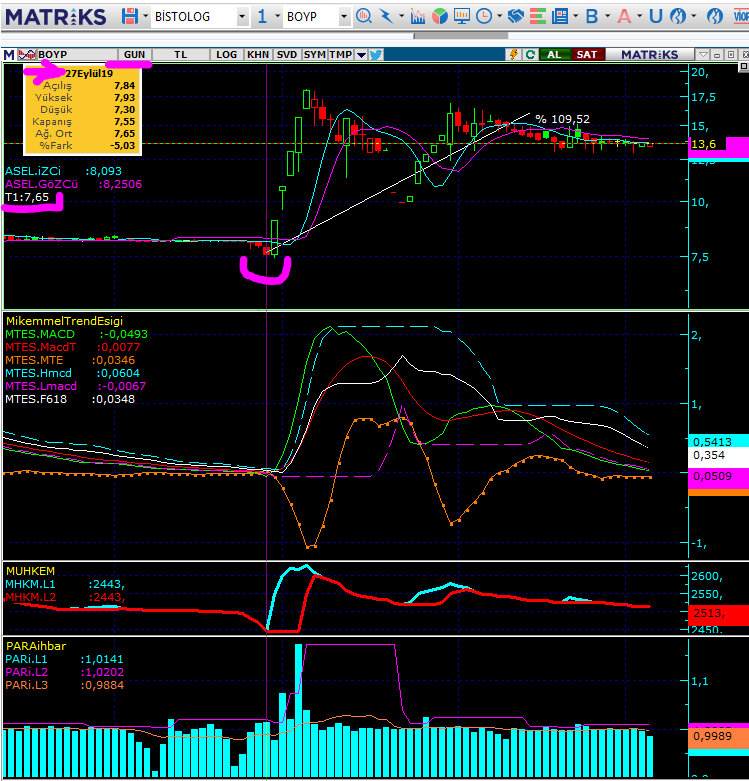749x781 pixels.
Task: Click the BİSTOLOG template name field
Action: pyautogui.click(x=194, y=17)
